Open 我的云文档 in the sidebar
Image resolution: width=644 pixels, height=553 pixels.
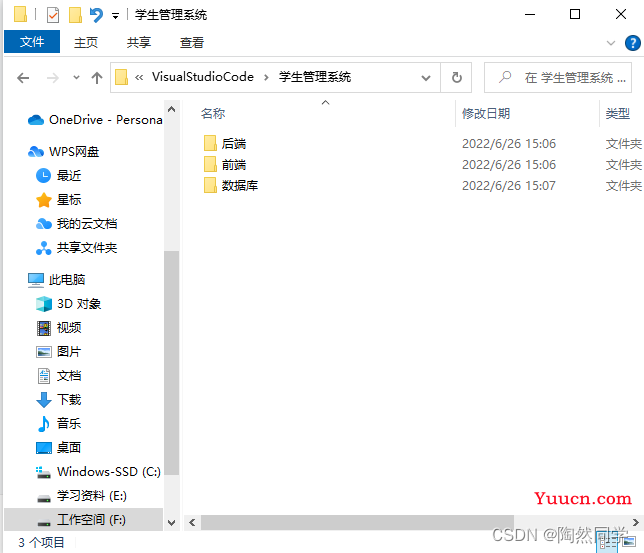[76, 224]
